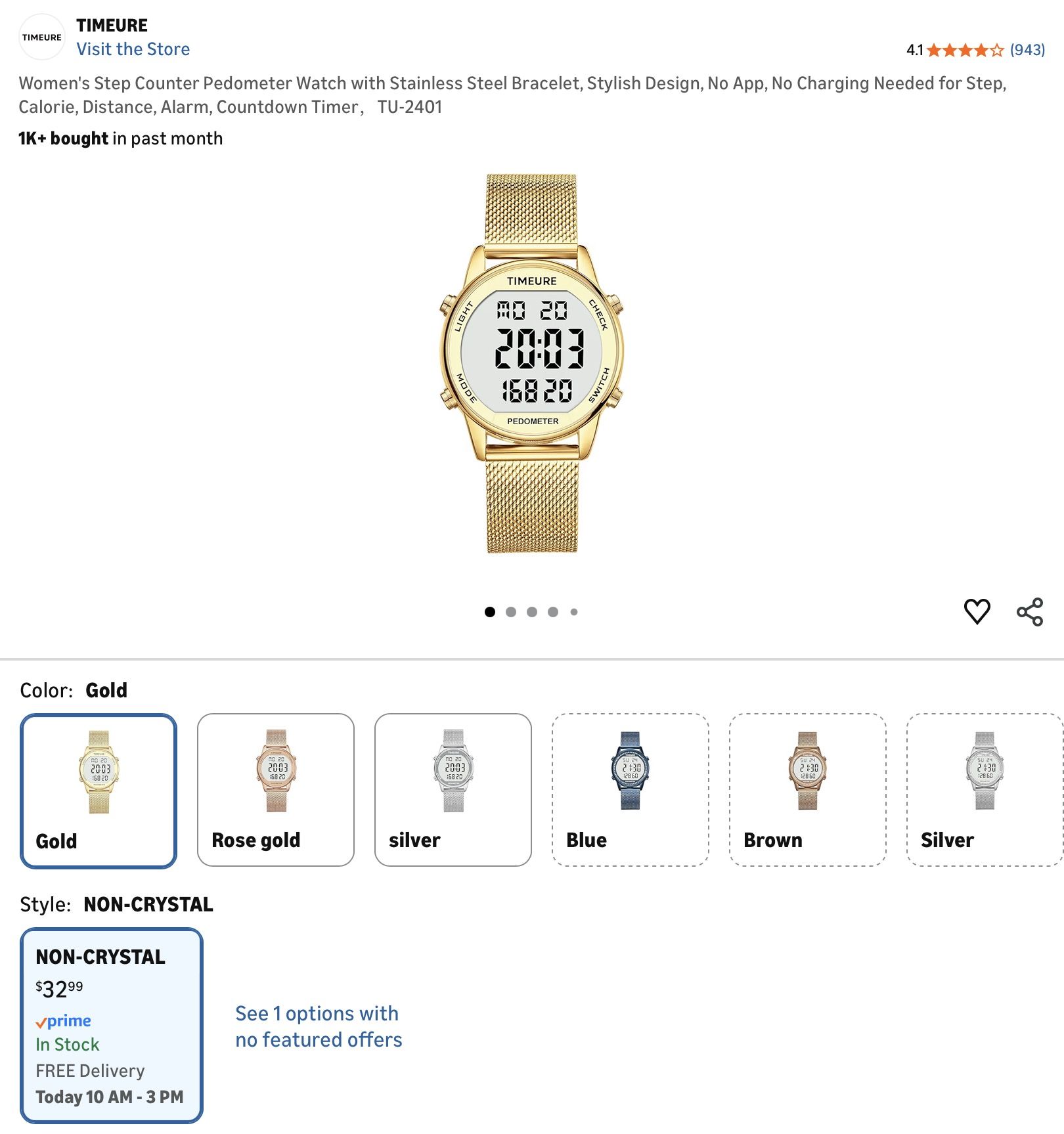Pick the lowercase silver color option
This screenshot has height=1134, width=1064.
point(453,789)
